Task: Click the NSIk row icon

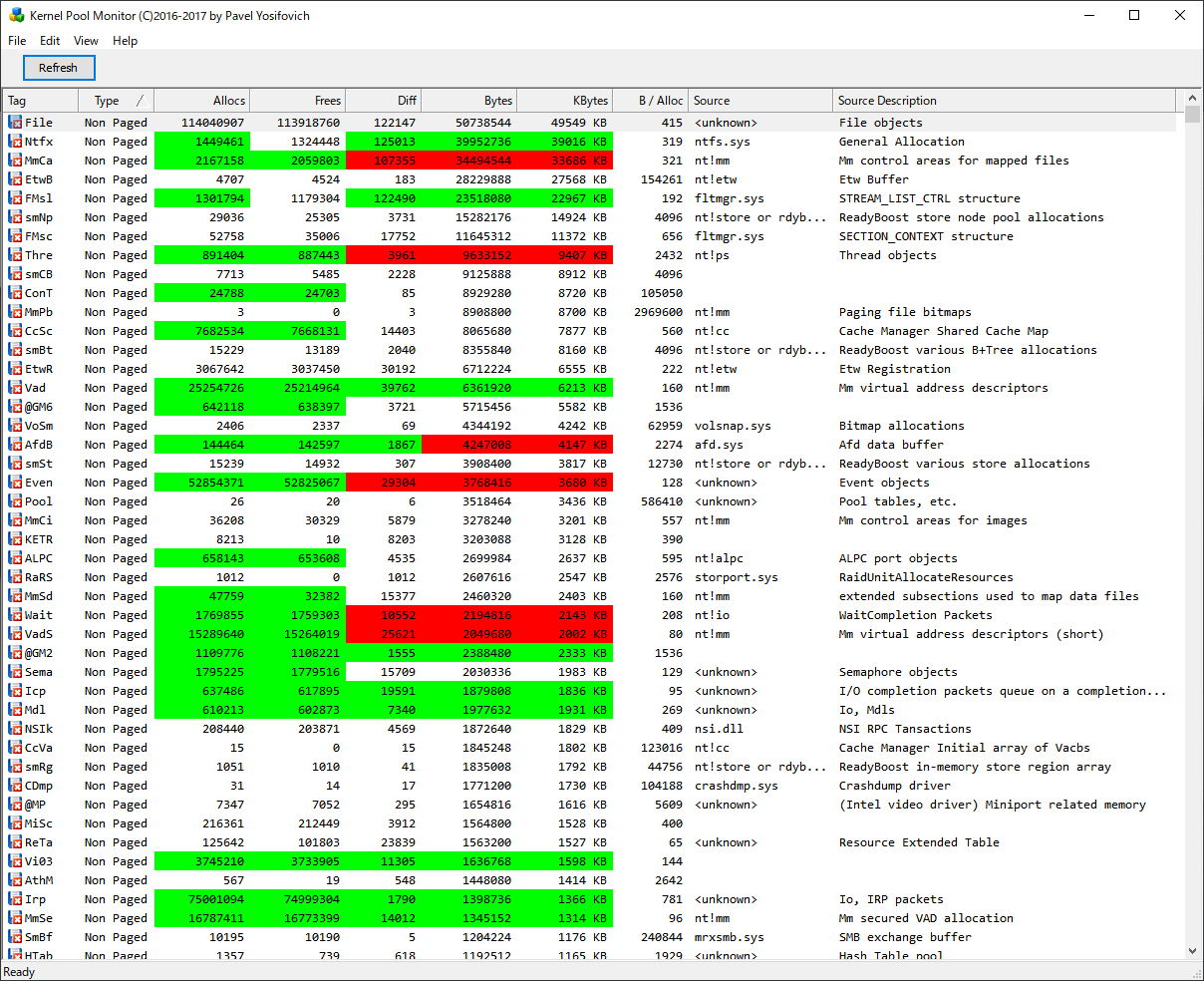Action: point(15,729)
